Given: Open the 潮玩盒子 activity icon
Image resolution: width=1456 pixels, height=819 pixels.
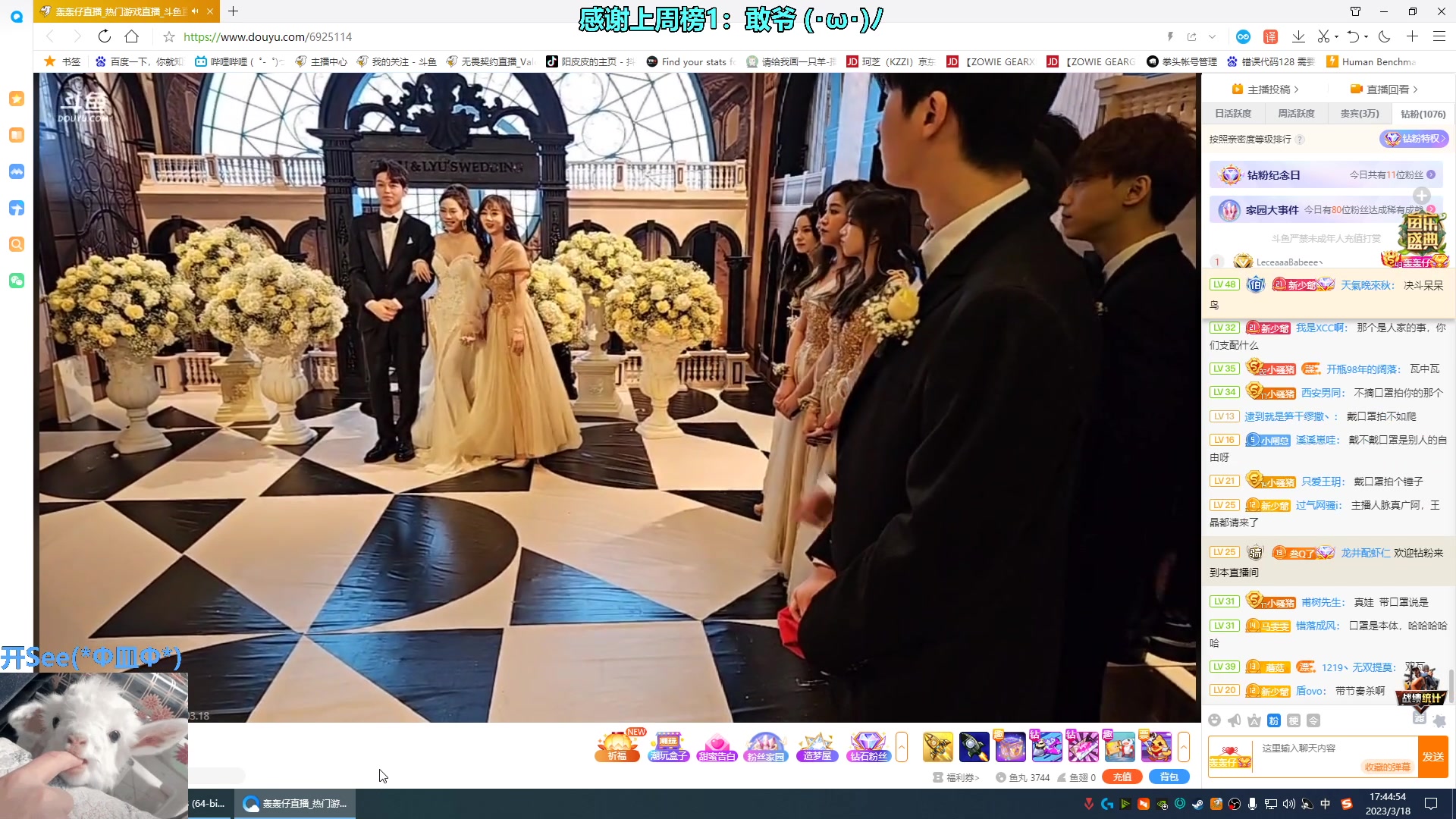Looking at the screenshot, I should (668, 747).
